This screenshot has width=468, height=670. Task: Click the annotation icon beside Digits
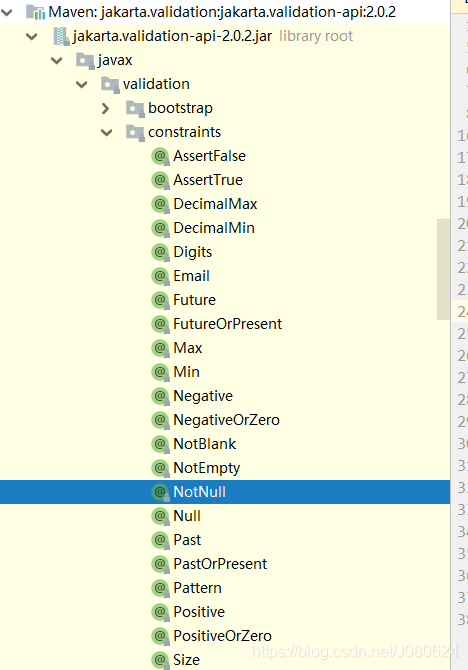[x=160, y=252]
